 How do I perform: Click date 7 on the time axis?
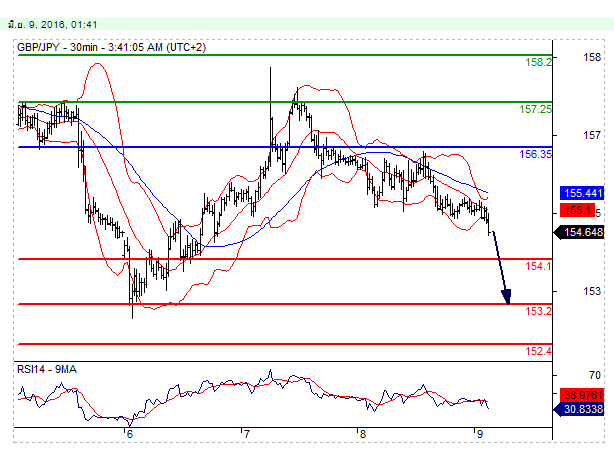click(246, 434)
